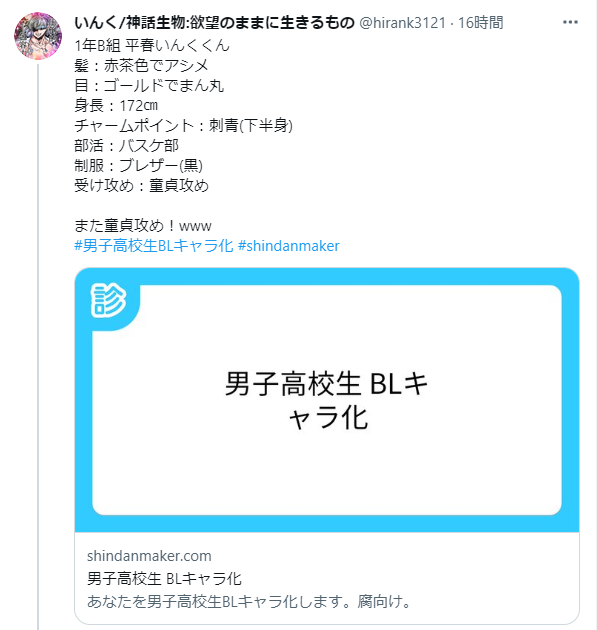Click the 身長：172cm line of the tweet

[x=116, y=105]
